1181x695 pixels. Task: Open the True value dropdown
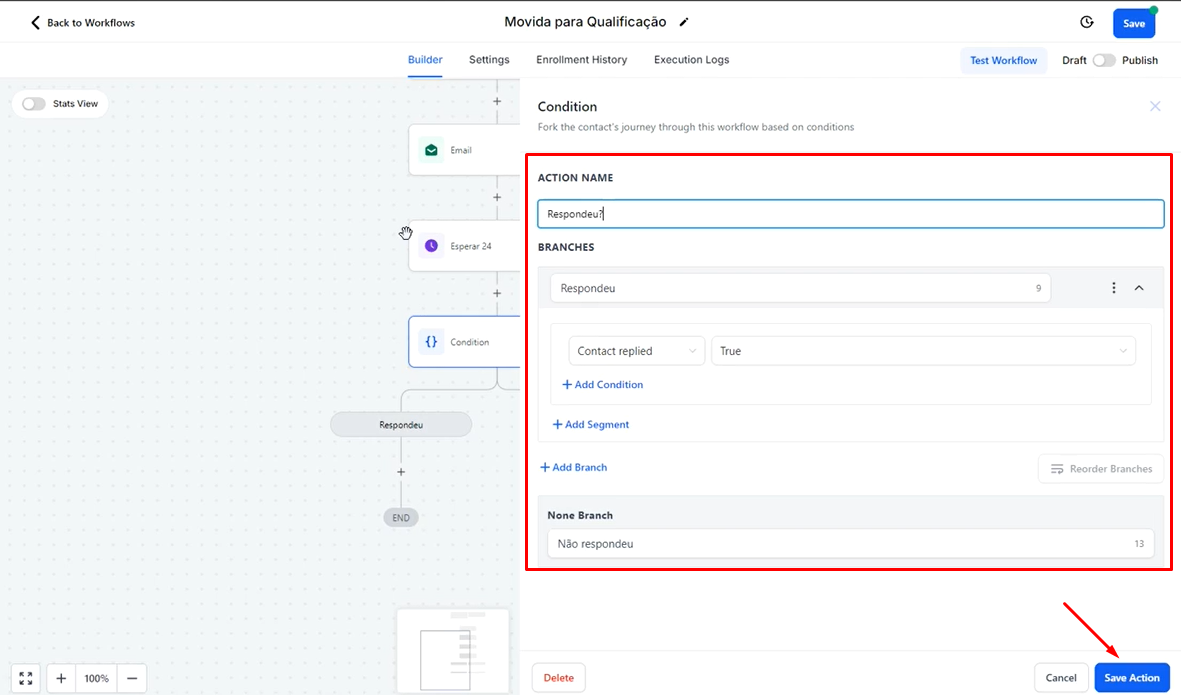click(x=922, y=351)
